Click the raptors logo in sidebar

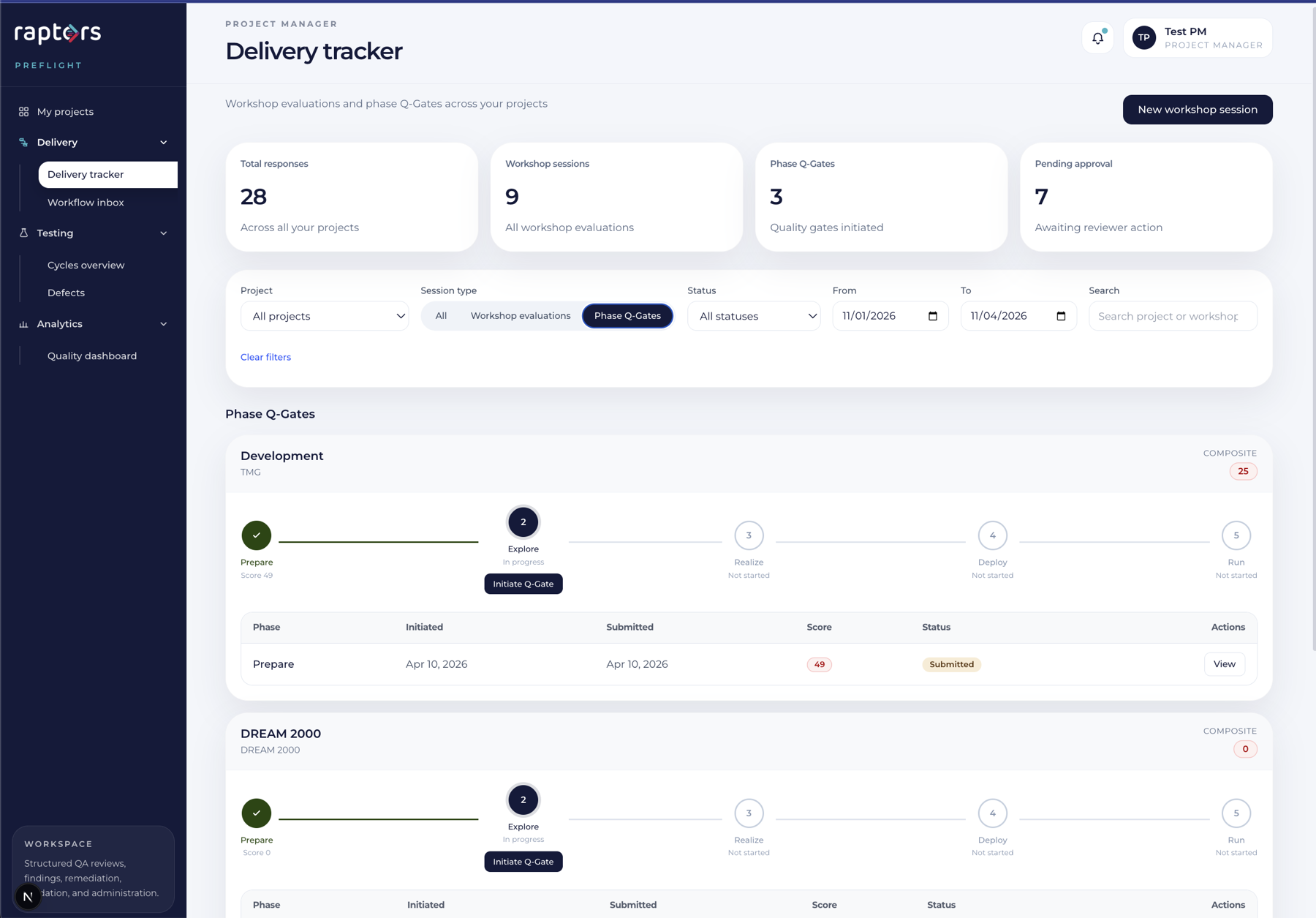point(56,33)
